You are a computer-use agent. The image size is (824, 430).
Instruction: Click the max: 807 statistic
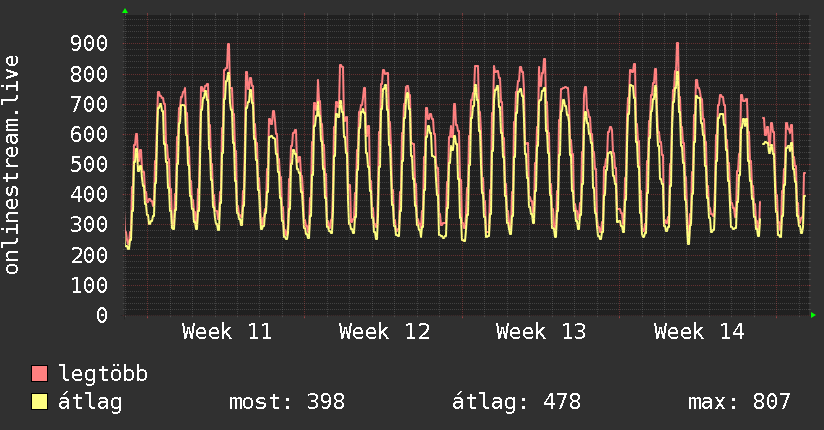pyautogui.click(x=739, y=402)
